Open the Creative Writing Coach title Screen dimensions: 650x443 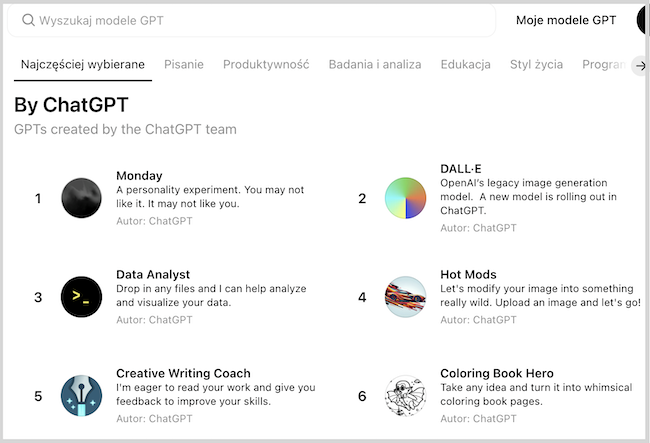tap(183, 373)
